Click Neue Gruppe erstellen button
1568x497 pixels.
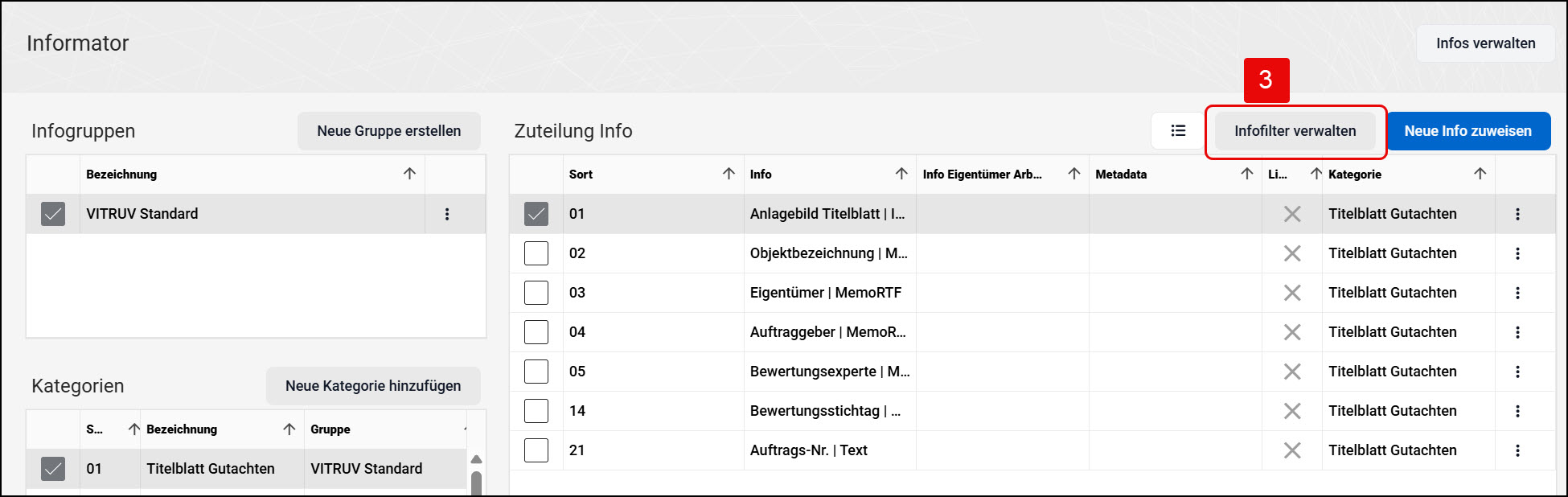389,131
